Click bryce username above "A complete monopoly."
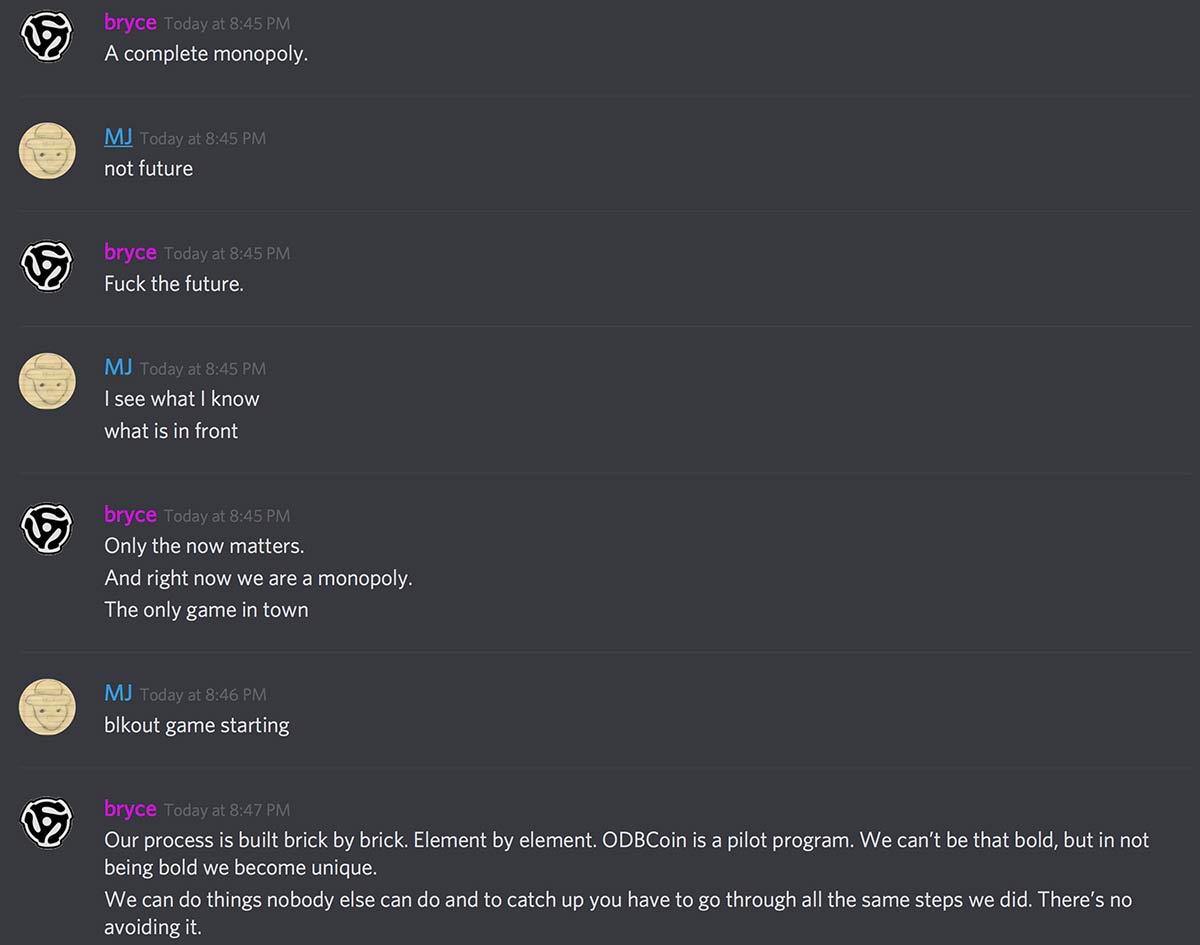This screenshot has width=1200, height=945. 130,22
